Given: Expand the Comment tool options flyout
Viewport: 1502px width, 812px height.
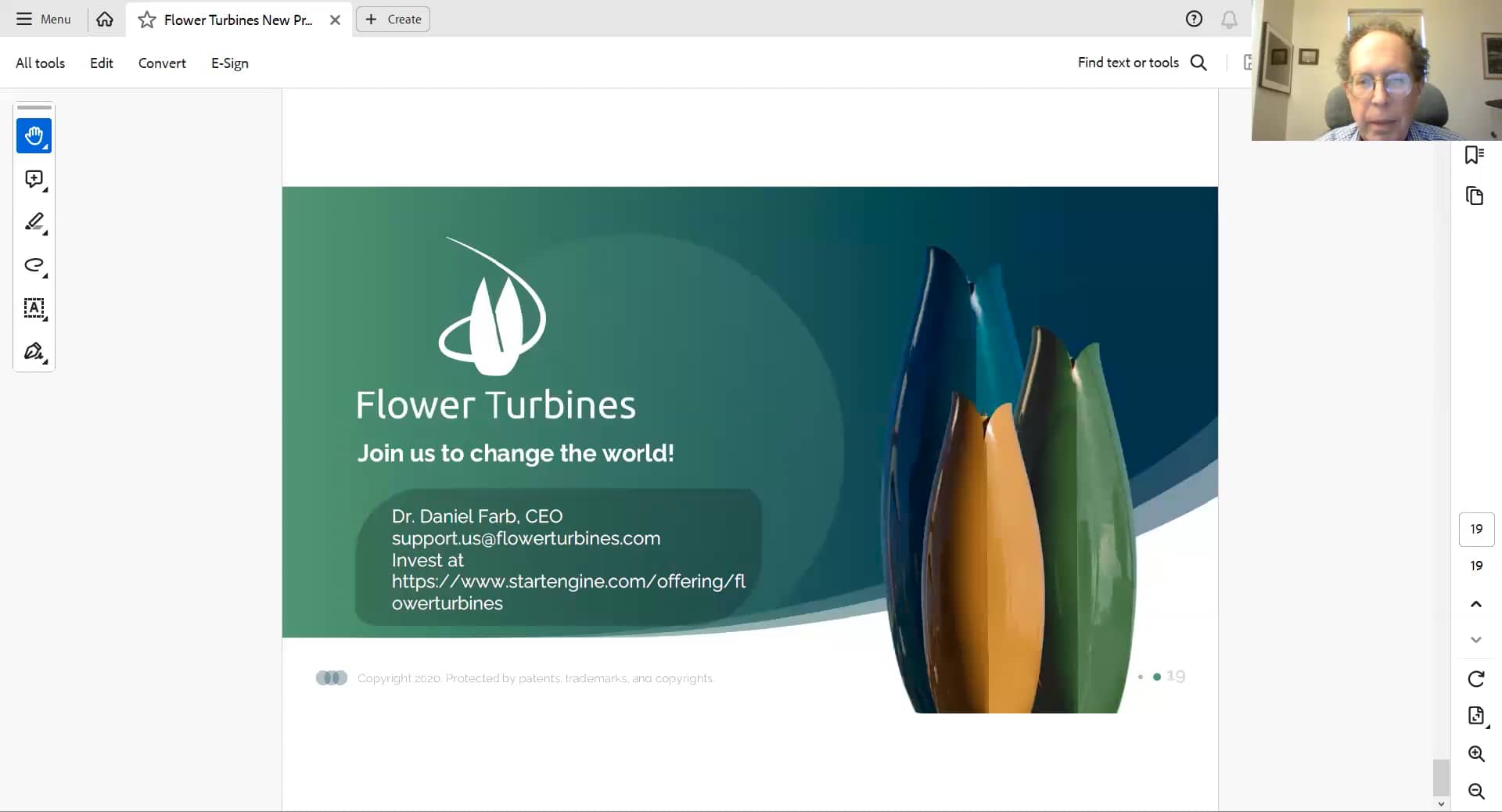Looking at the screenshot, I should 45,191.
